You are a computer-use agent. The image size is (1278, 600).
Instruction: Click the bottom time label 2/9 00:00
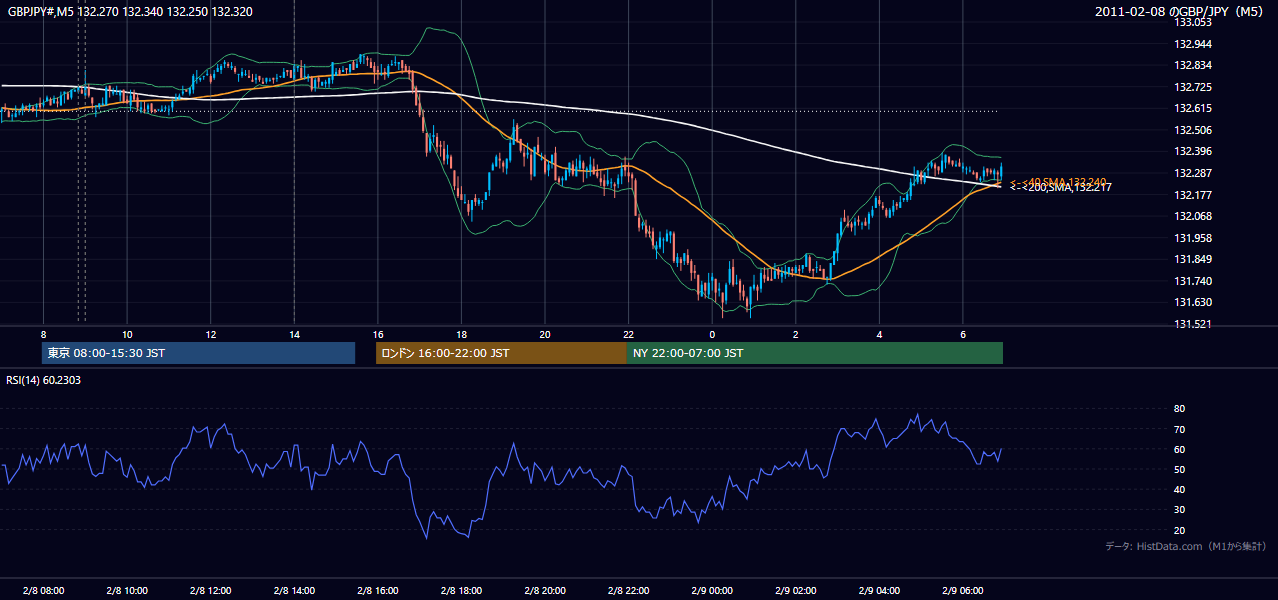pyautogui.click(x=712, y=590)
